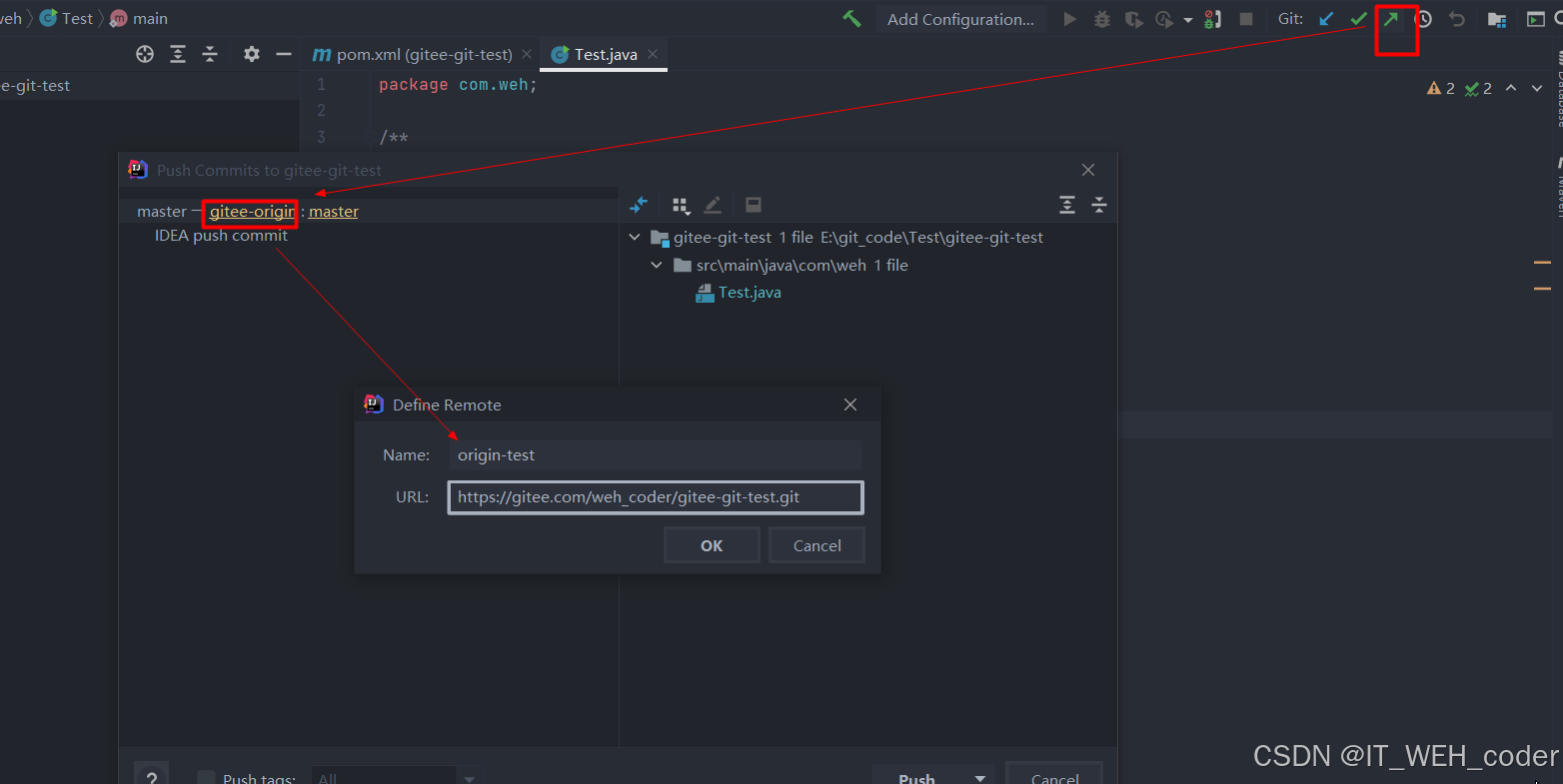Click Expand All in project panel

178,54
